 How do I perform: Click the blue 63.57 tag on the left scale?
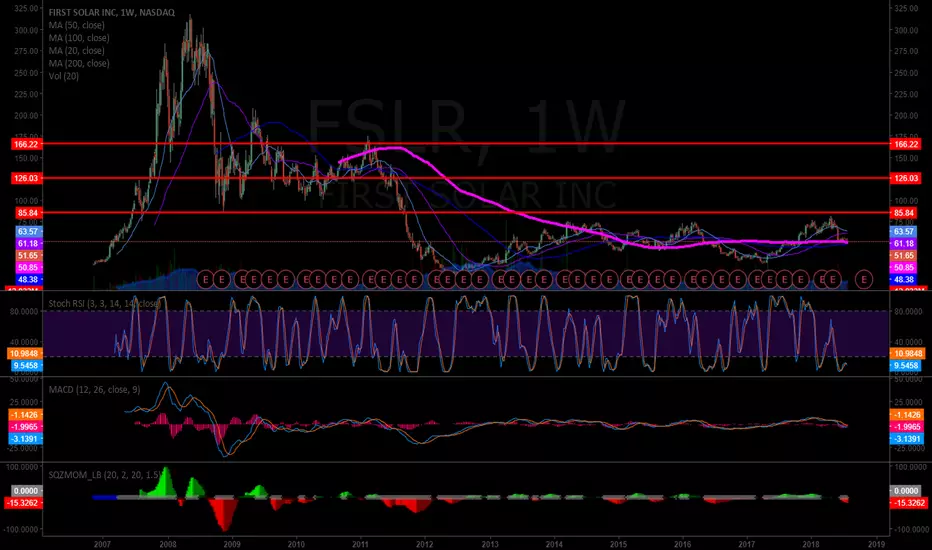coord(29,231)
